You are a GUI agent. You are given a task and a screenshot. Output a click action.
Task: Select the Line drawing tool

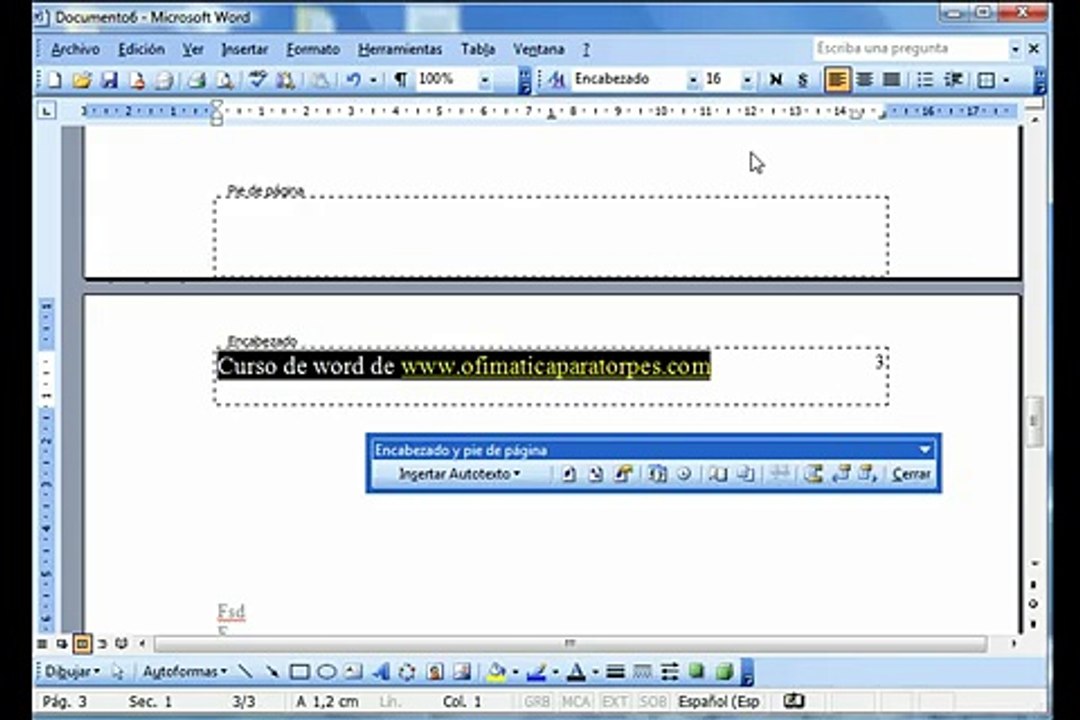(245, 671)
